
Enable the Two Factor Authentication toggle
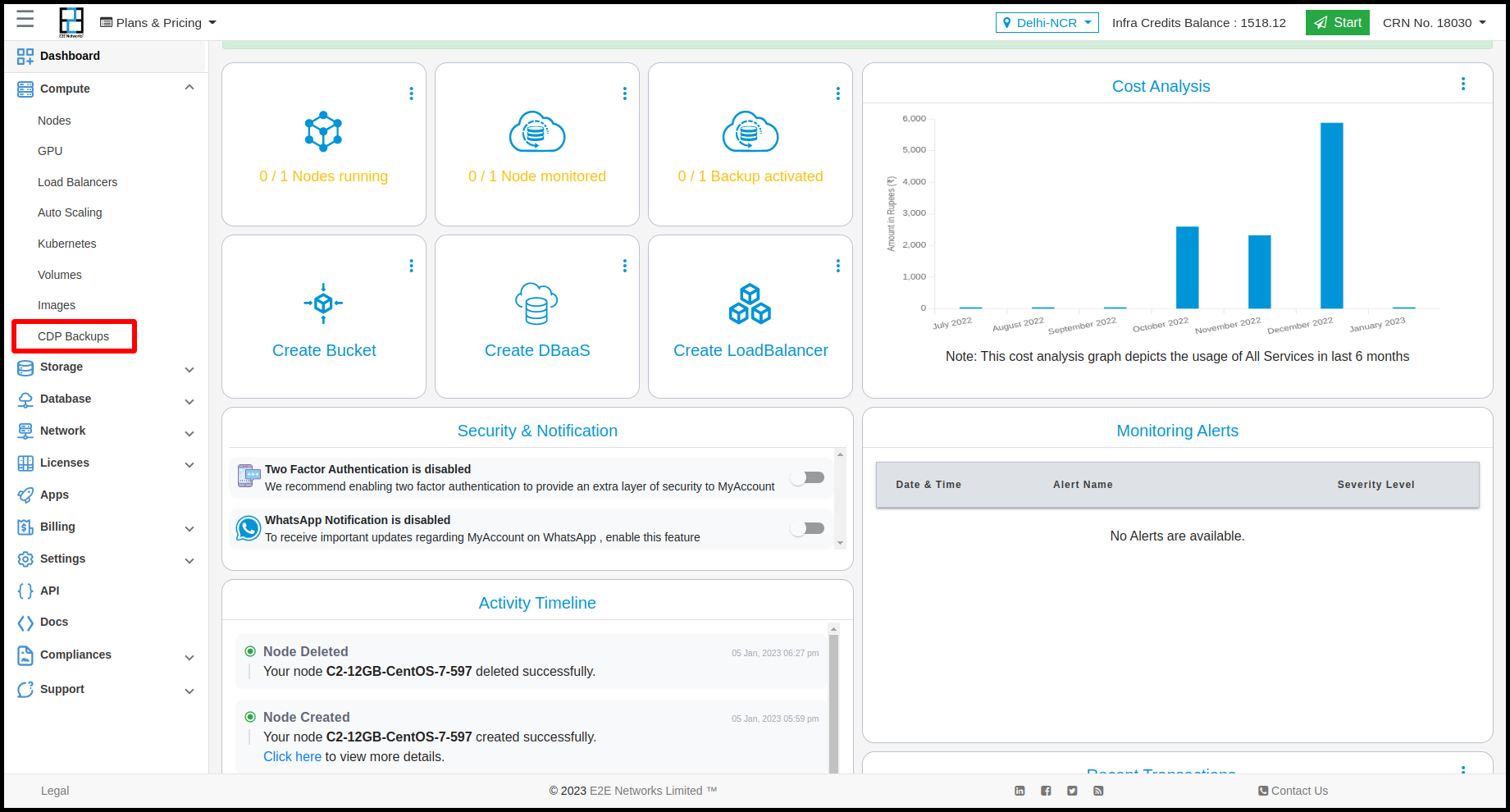point(808,477)
